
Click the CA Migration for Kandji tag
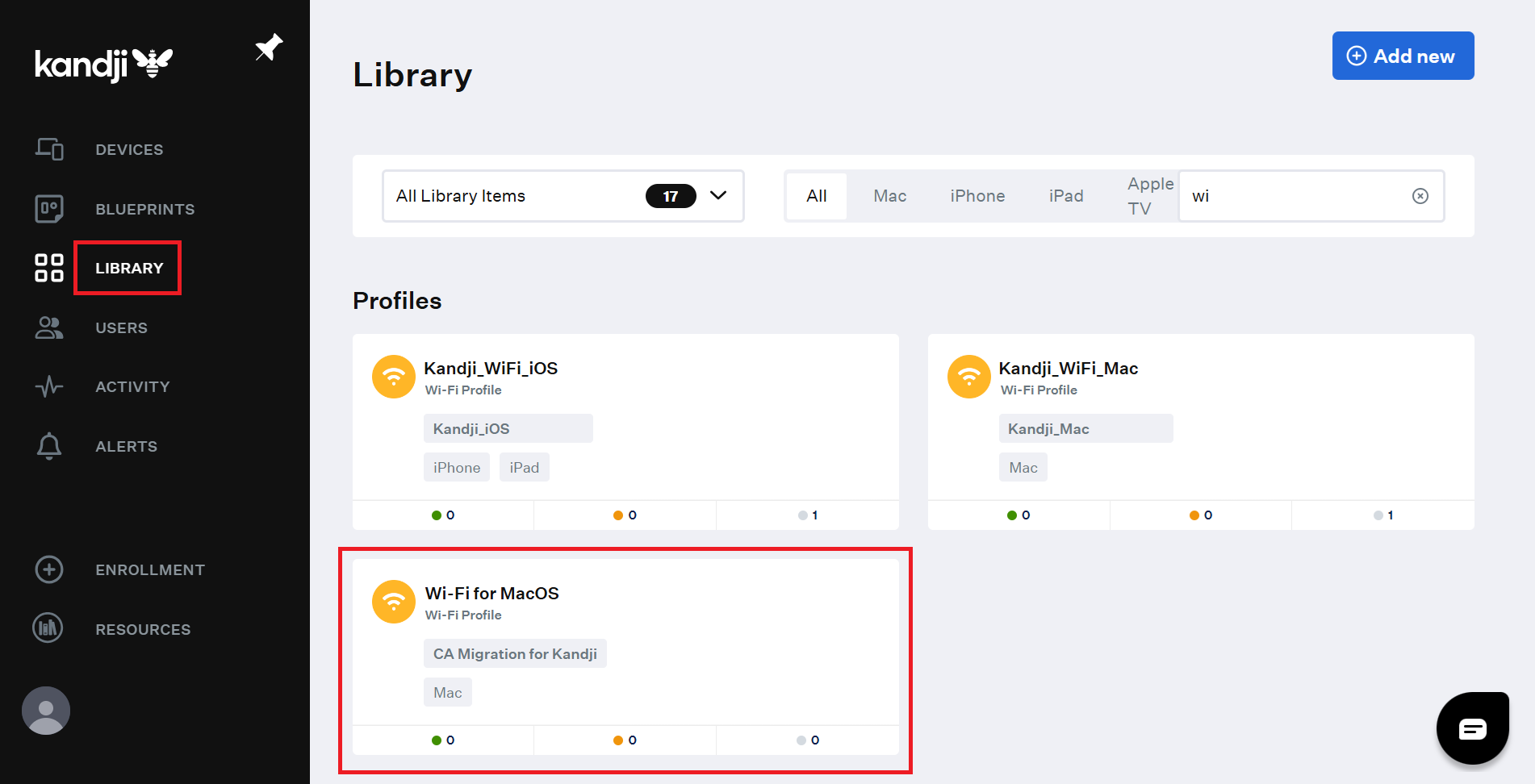(x=515, y=653)
